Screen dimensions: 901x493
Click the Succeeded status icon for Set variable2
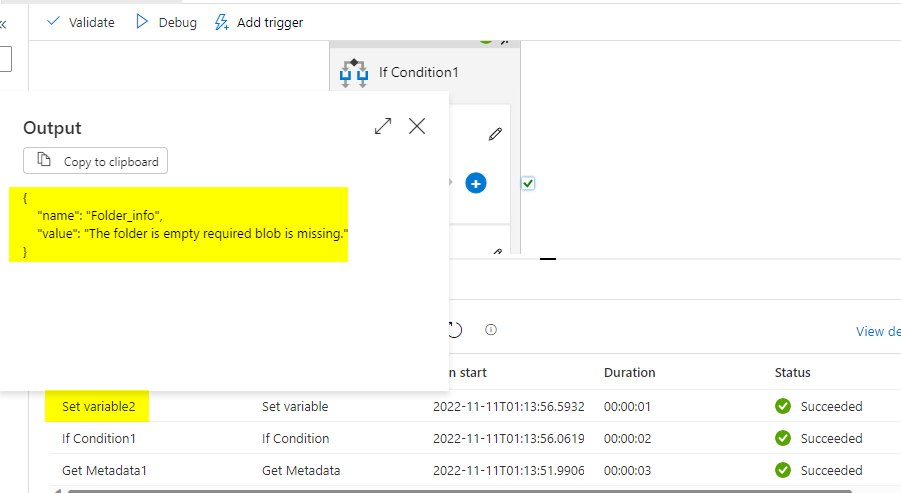783,406
